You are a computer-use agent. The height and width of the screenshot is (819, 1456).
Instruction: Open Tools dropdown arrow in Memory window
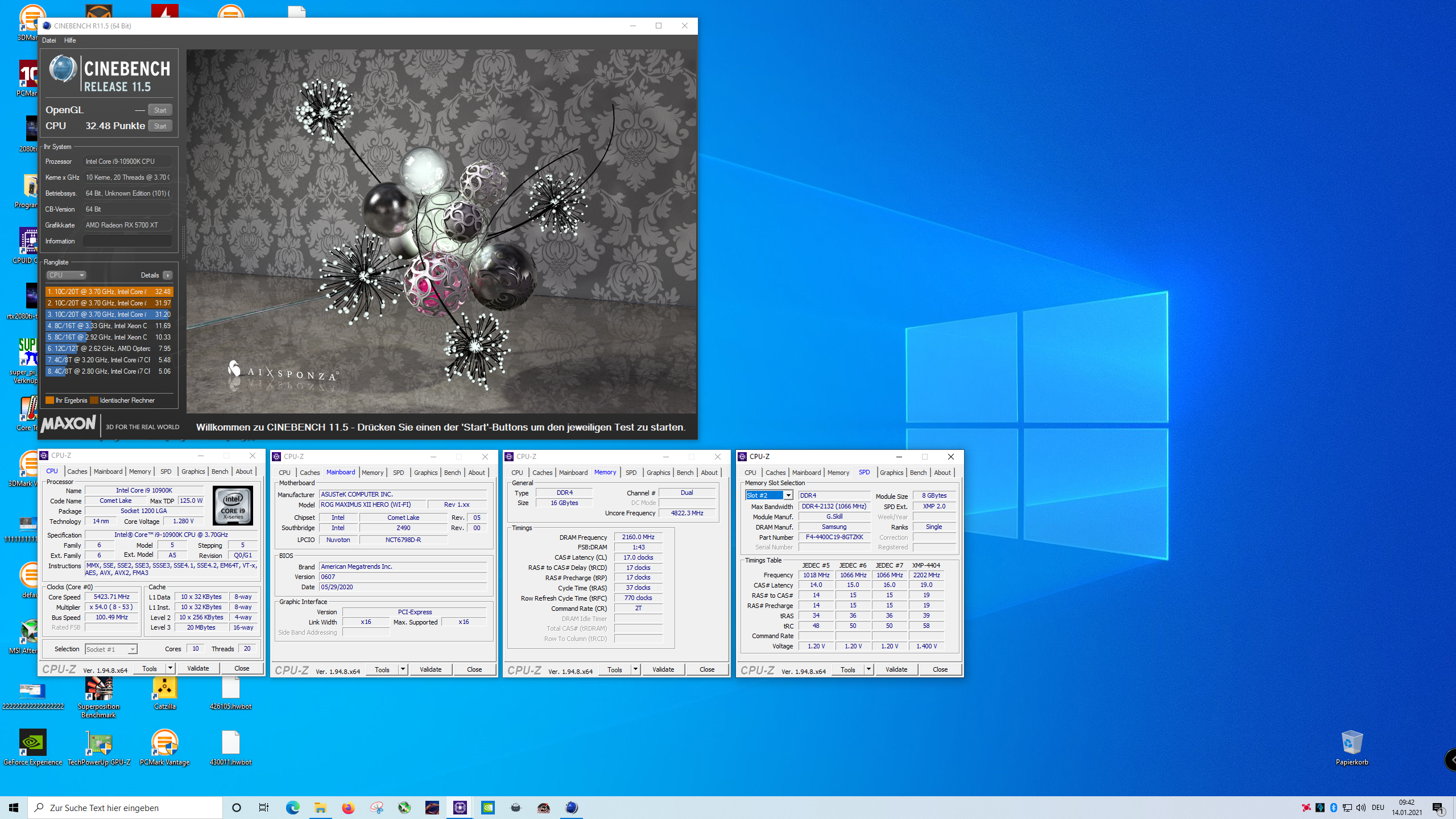(x=635, y=669)
